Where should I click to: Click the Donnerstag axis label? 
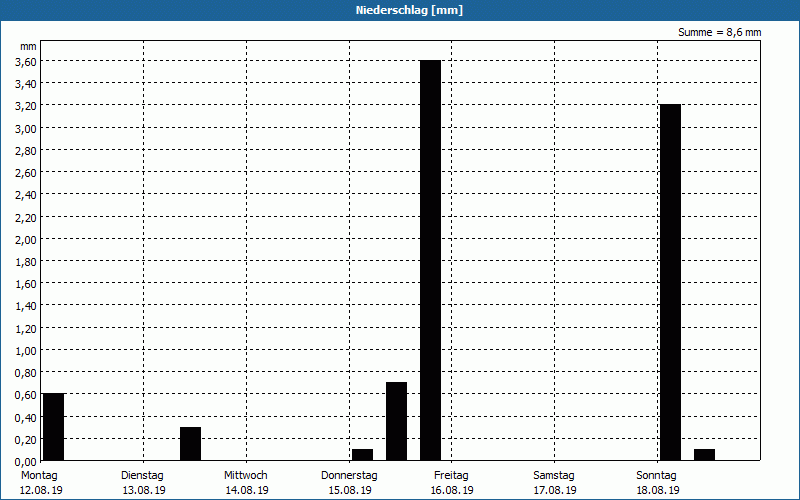pyautogui.click(x=349, y=476)
